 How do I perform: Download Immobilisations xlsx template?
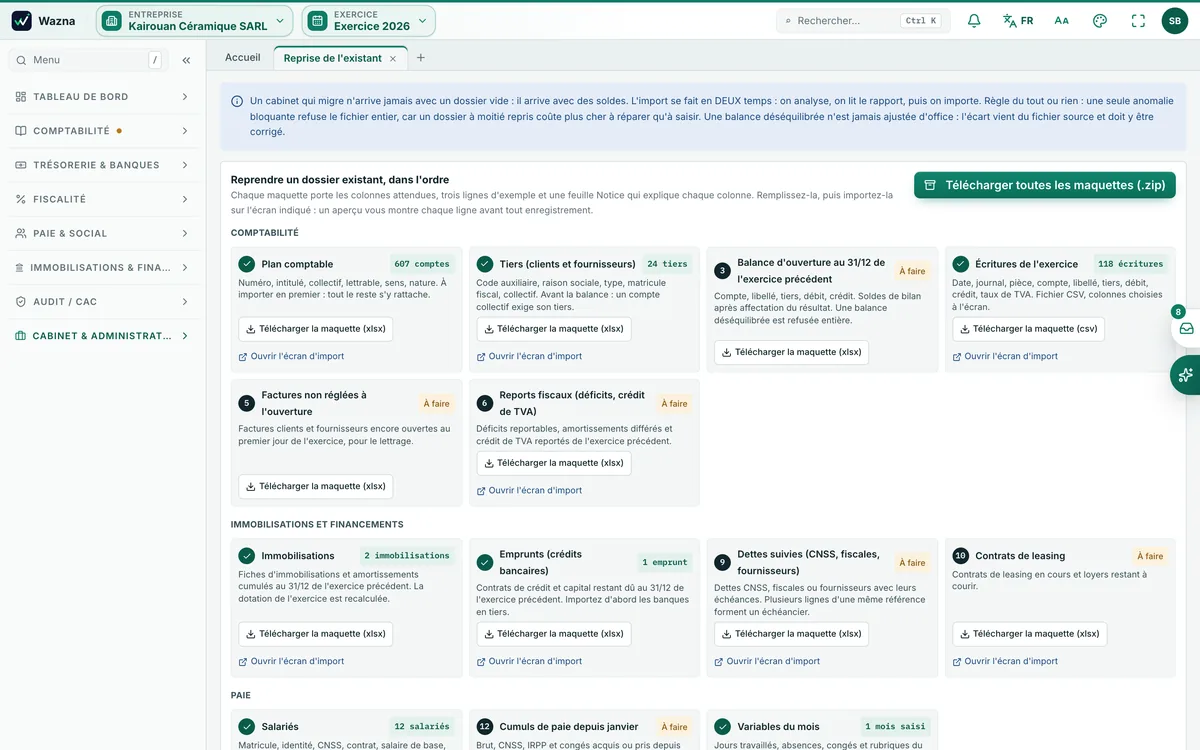316,634
